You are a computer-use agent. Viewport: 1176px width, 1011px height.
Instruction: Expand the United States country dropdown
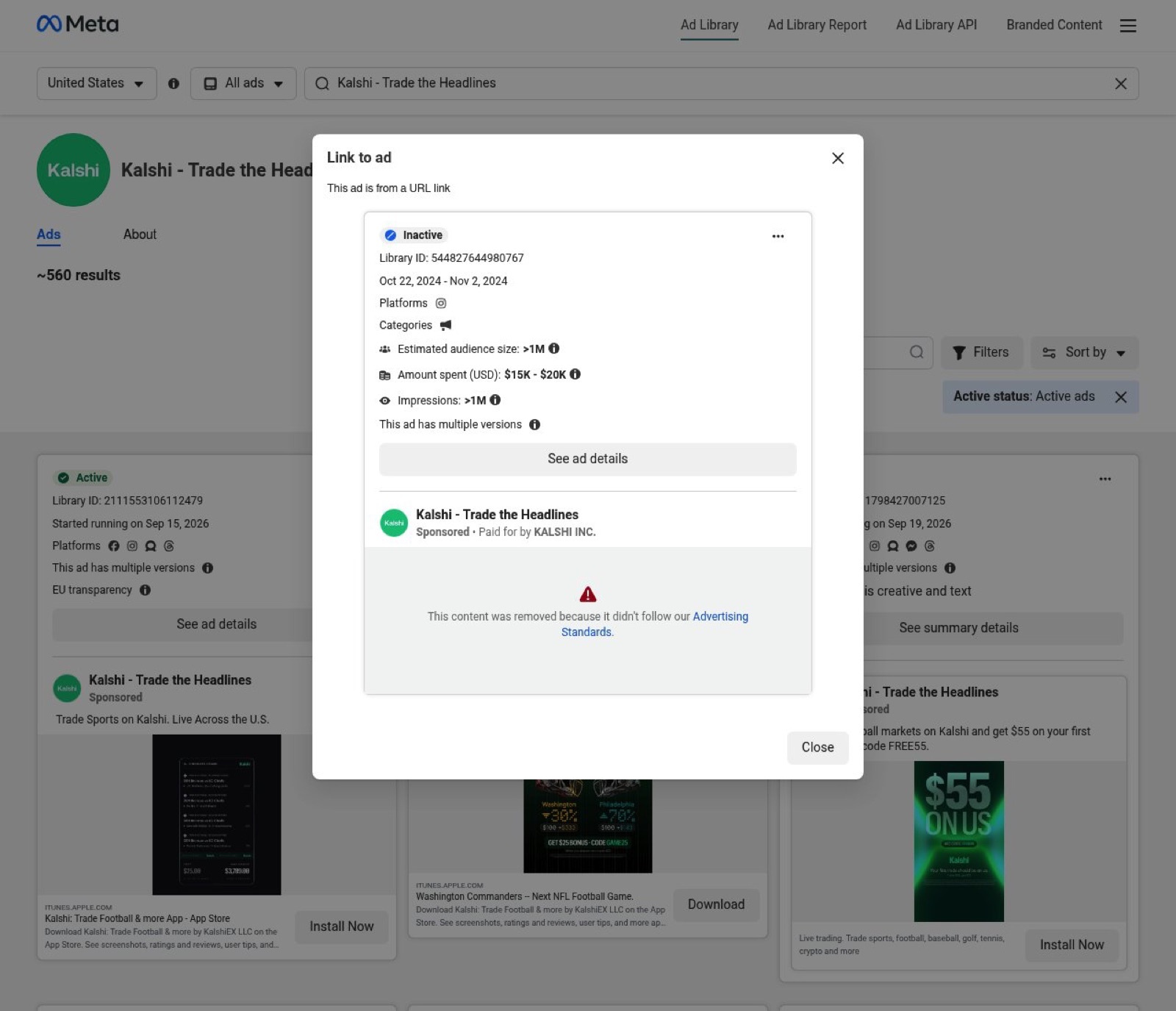point(96,83)
